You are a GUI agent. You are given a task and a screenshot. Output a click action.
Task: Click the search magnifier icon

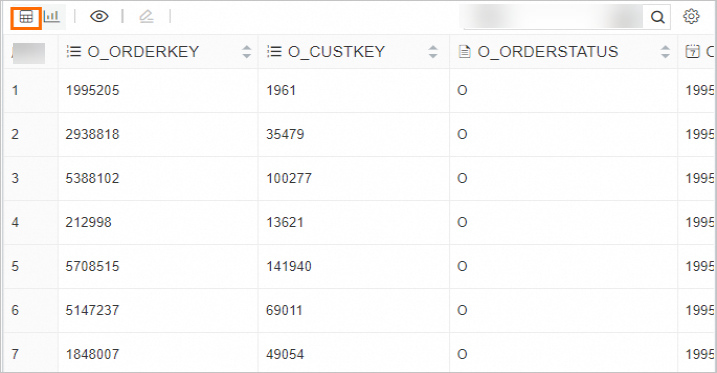(x=658, y=17)
